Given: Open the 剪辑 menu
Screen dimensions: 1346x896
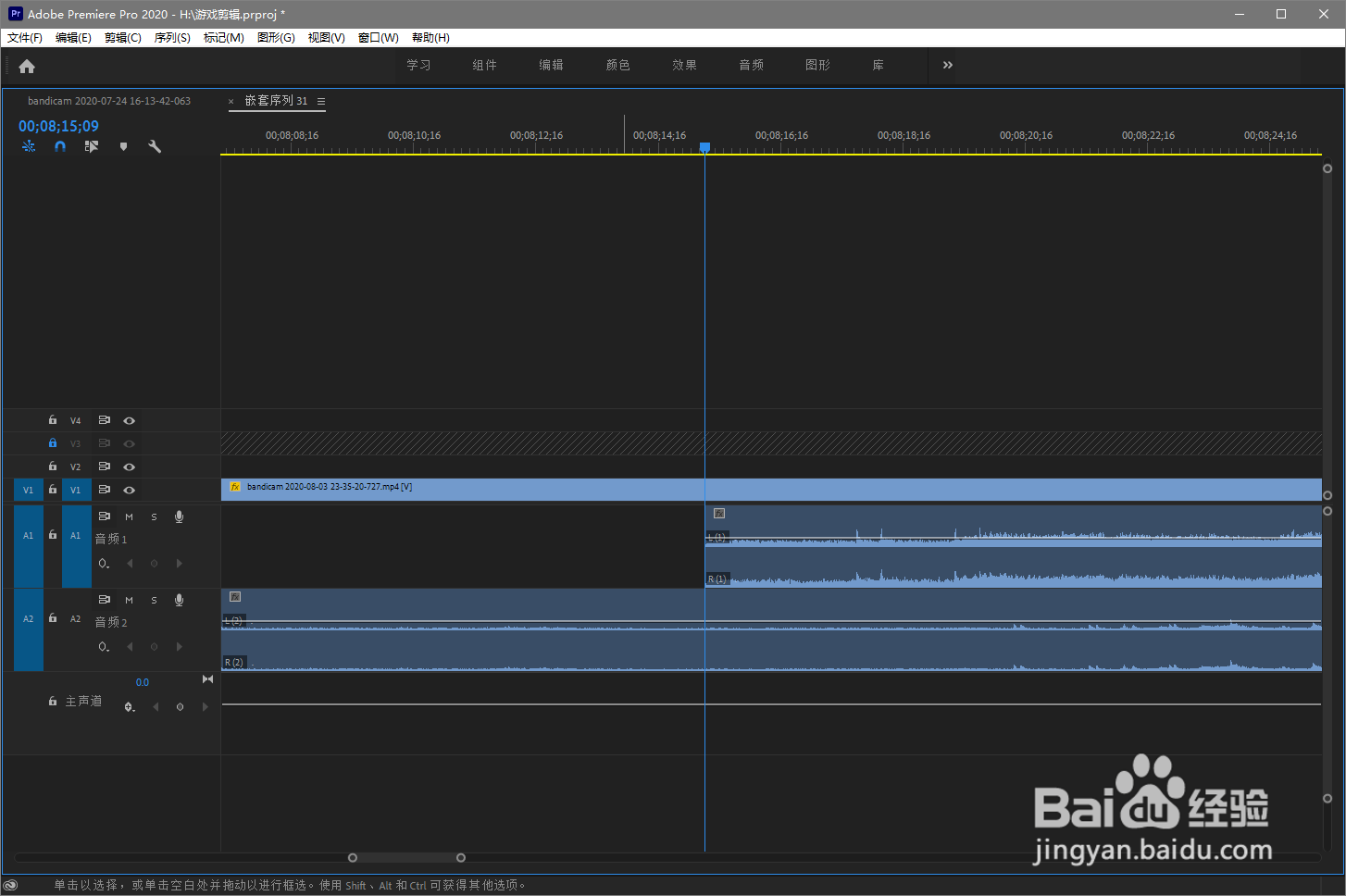Looking at the screenshot, I should [x=123, y=38].
